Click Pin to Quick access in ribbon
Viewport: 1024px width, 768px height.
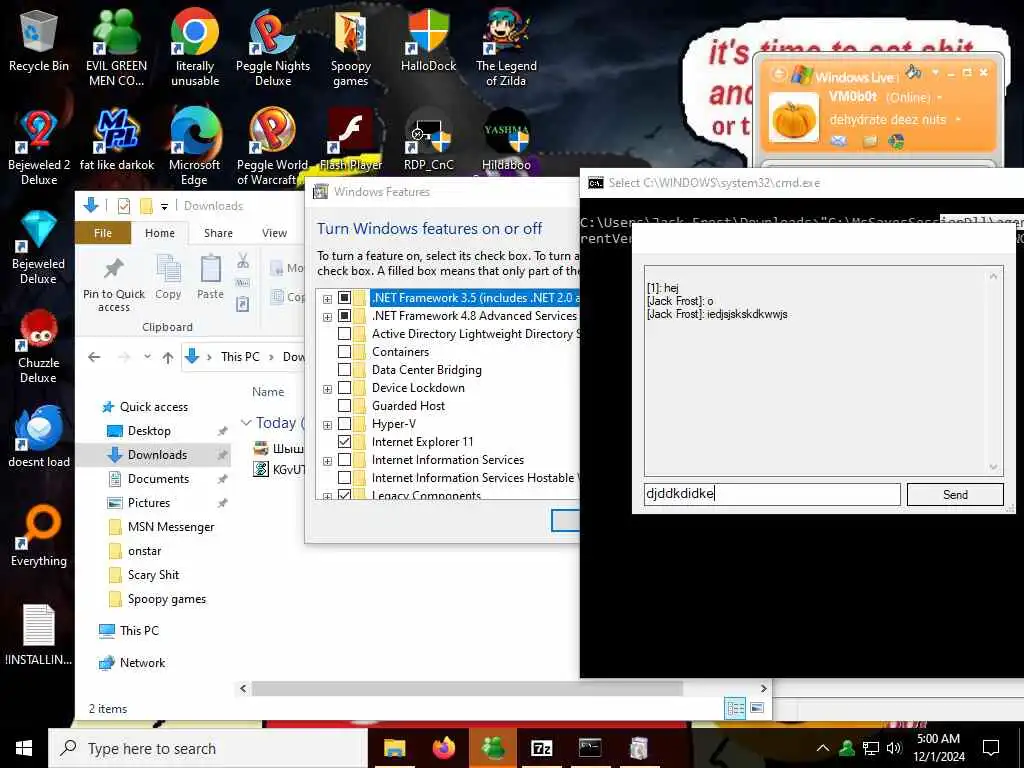tap(114, 284)
